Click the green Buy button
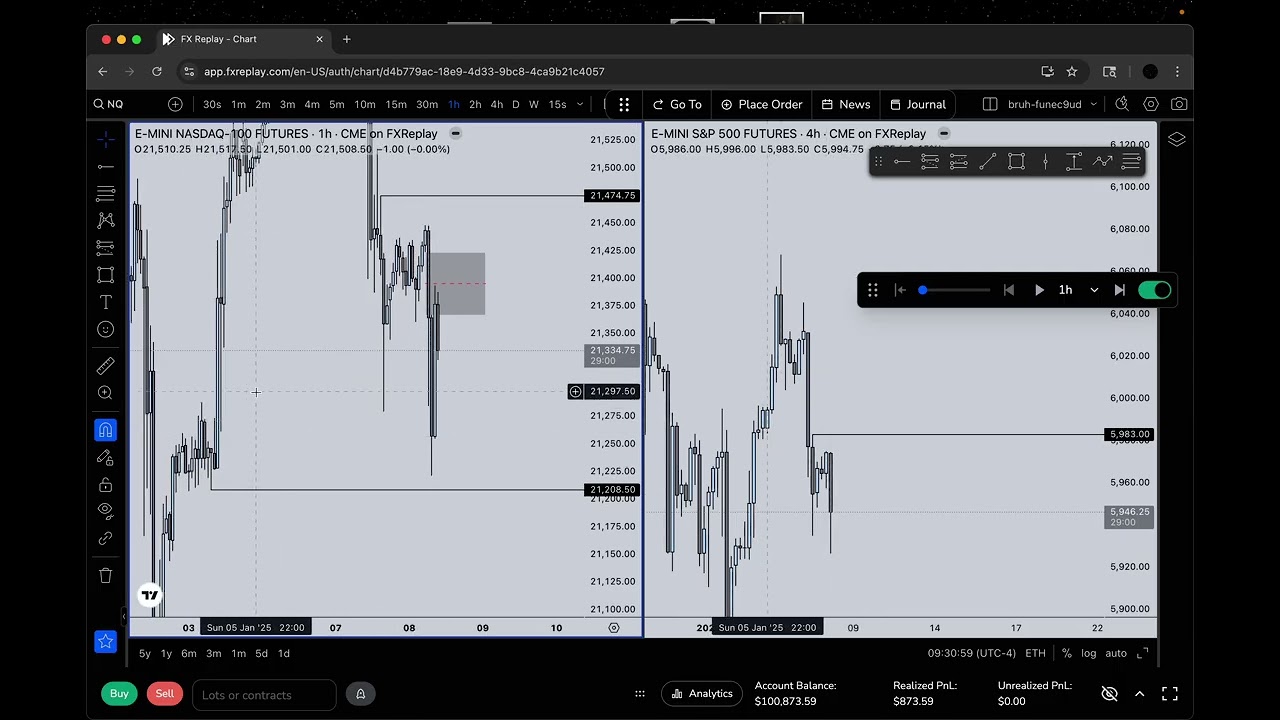 pyautogui.click(x=119, y=694)
